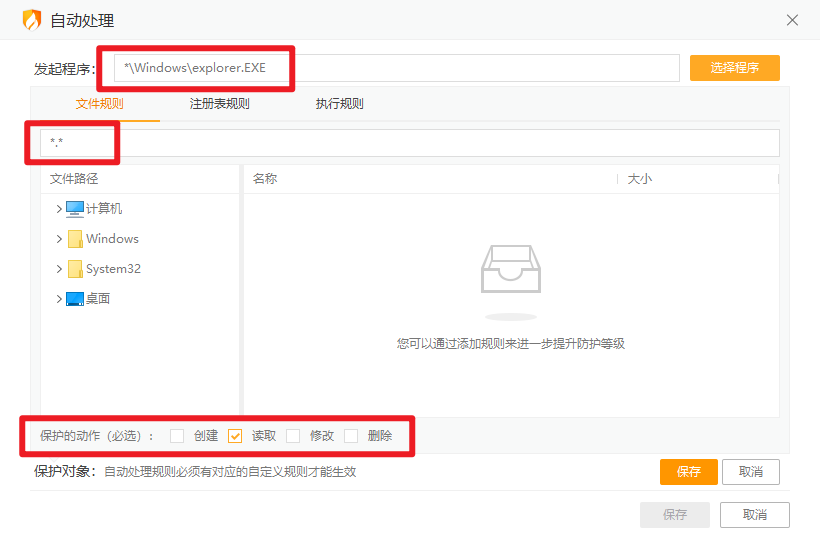
Task: Select the Windows folder icon
Action: pyautogui.click(x=75, y=239)
